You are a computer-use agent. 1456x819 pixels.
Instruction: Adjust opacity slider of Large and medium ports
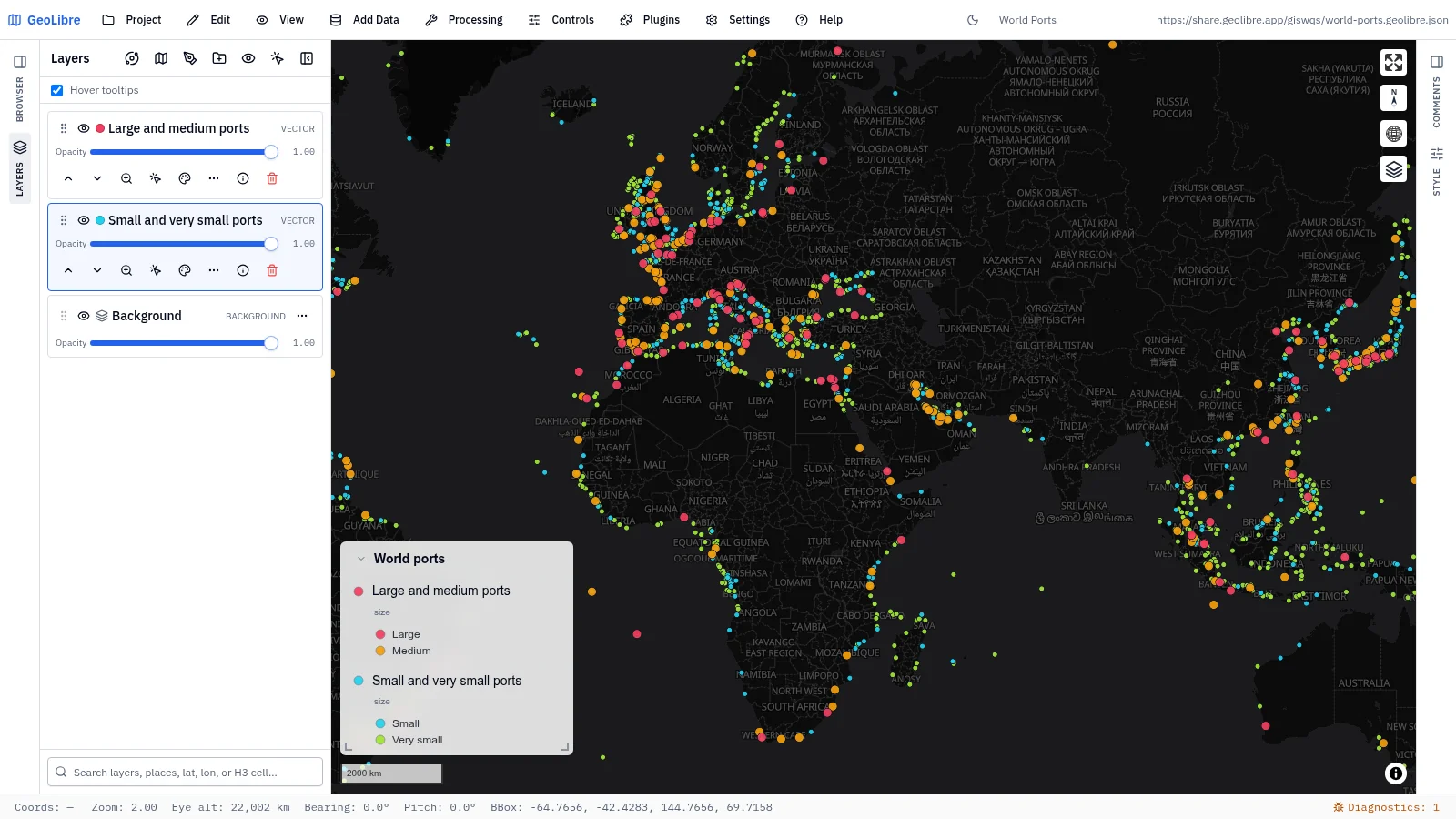[184, 152]
